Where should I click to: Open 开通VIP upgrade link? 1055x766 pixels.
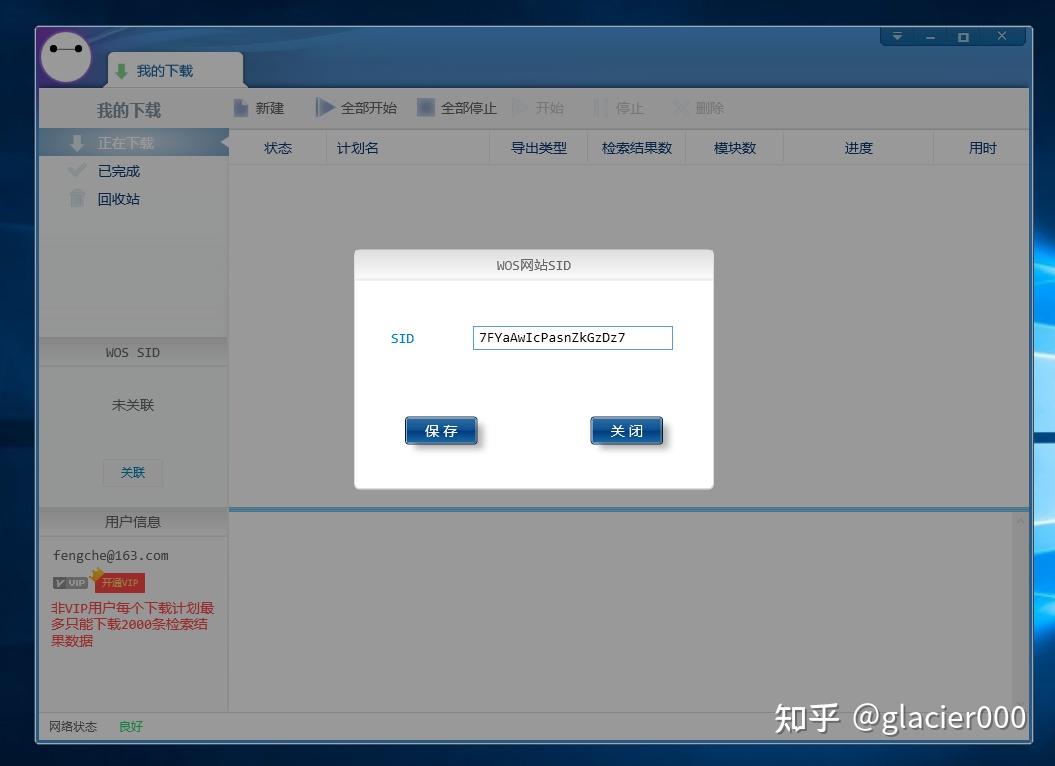click(x=119, y=581)
